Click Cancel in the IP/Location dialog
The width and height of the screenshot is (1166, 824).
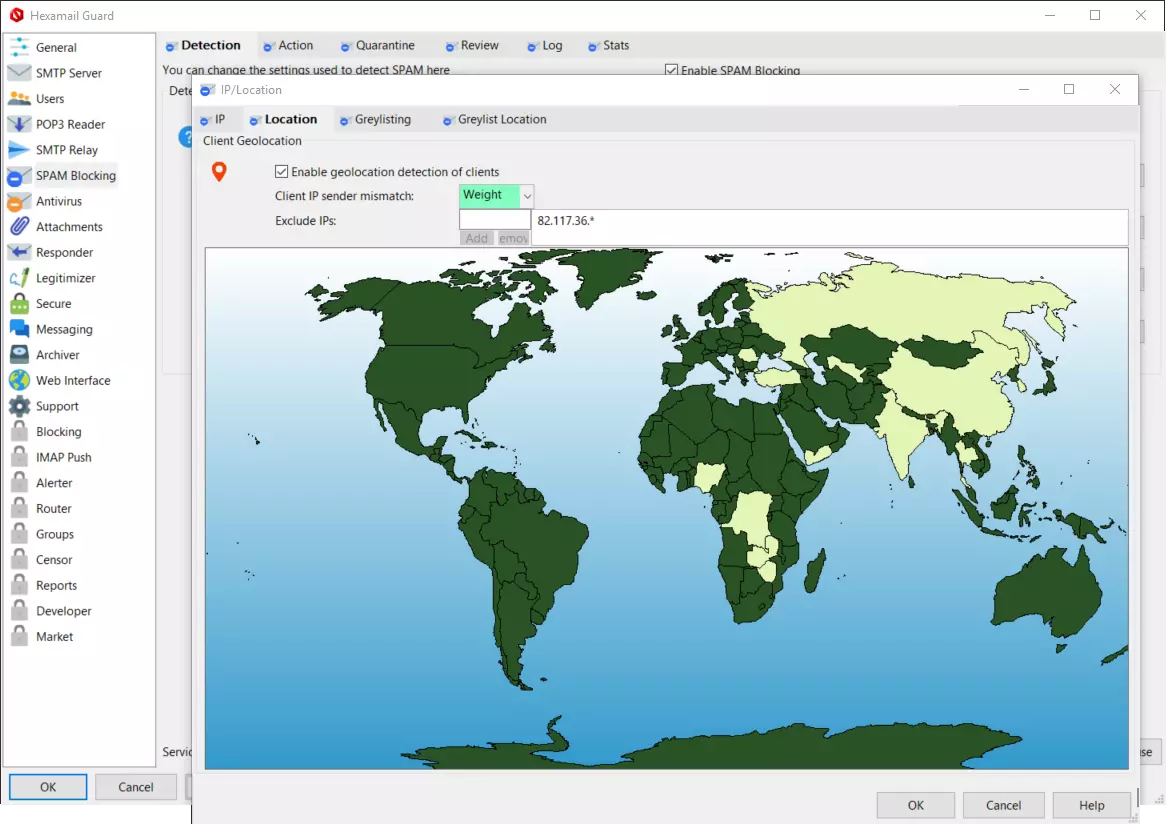(1003, 805)
